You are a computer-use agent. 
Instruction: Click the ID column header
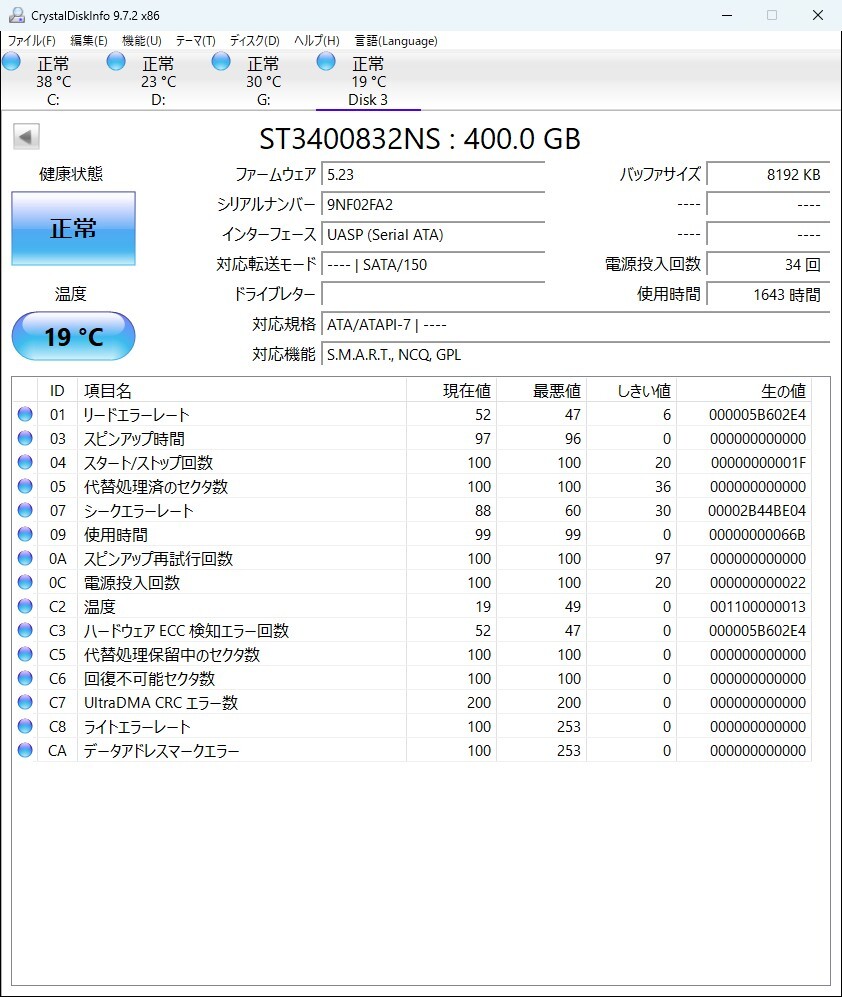coord(57,390)
